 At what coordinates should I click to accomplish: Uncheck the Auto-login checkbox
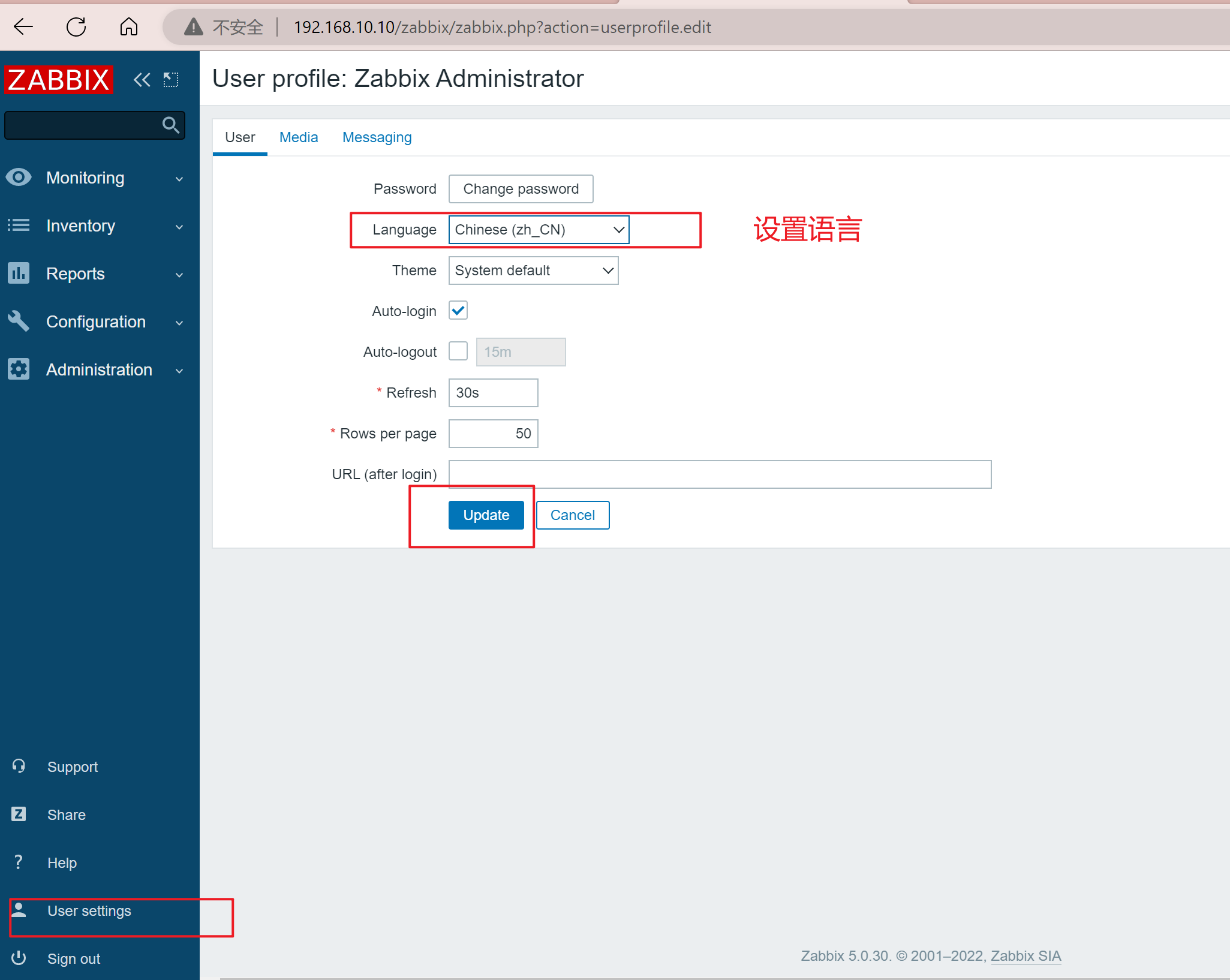coord(458,311)
